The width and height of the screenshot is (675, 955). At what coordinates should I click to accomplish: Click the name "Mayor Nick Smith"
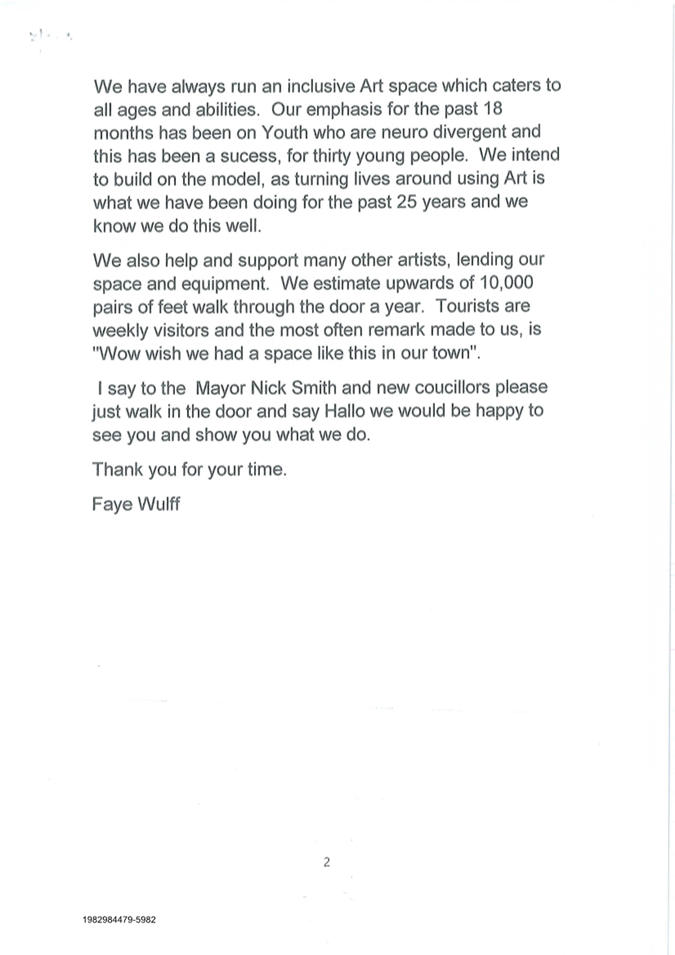pos(266,388)
